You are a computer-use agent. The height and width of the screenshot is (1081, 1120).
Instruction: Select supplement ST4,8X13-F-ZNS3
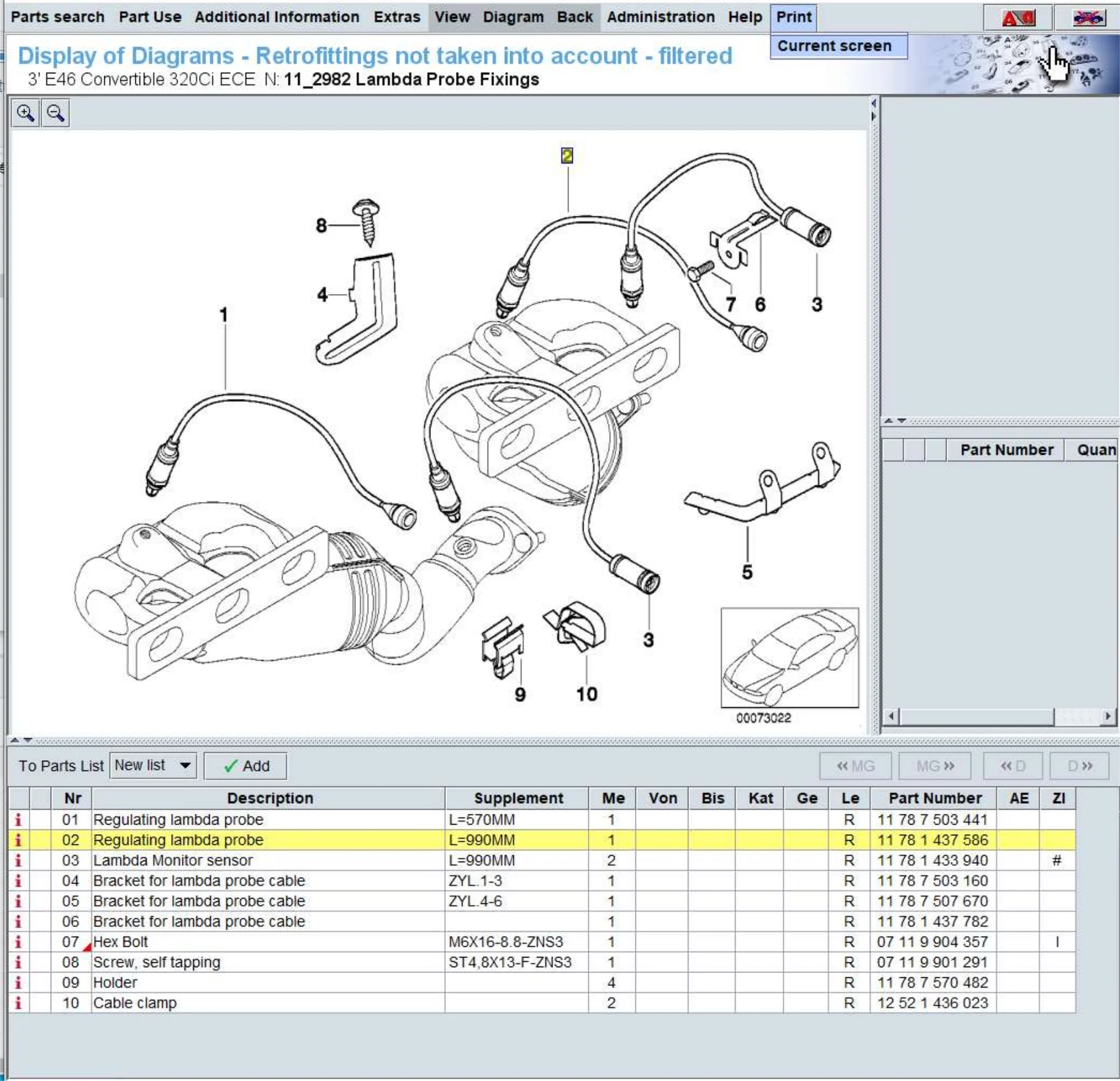click(517, 962)
